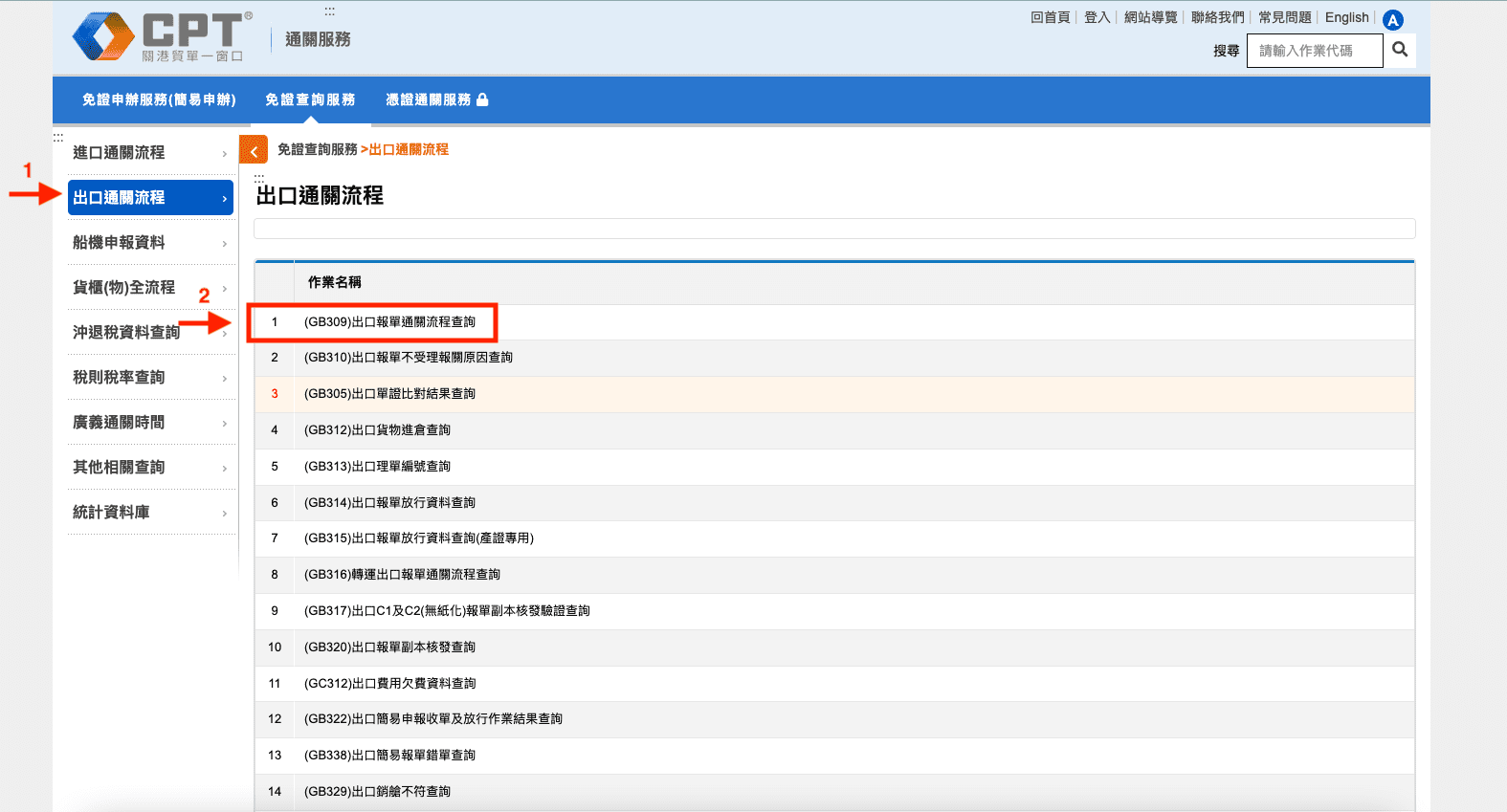Select the 免證申辦服務(簡易申辦) tab
1507x812 pixels.
pyautogui.click(x=159, y=99)
